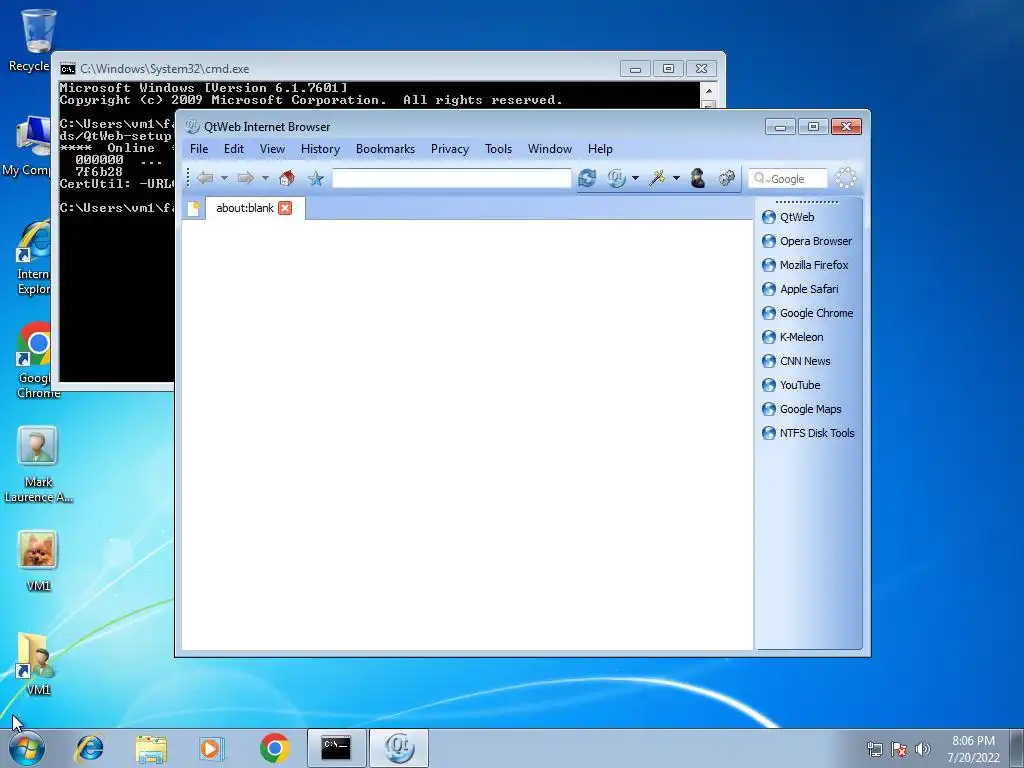Select the Google Chrome desktop shortcut
This screenshot has width=1024, height=768.
34,360
